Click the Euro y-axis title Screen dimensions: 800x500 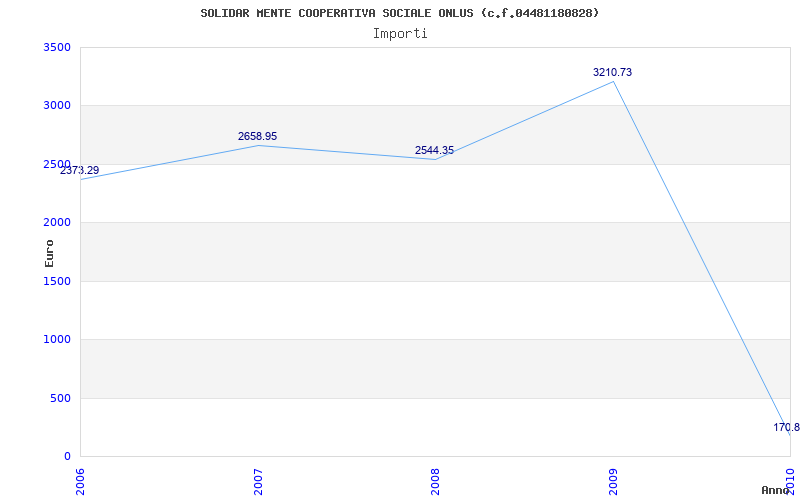coord(49,253)
